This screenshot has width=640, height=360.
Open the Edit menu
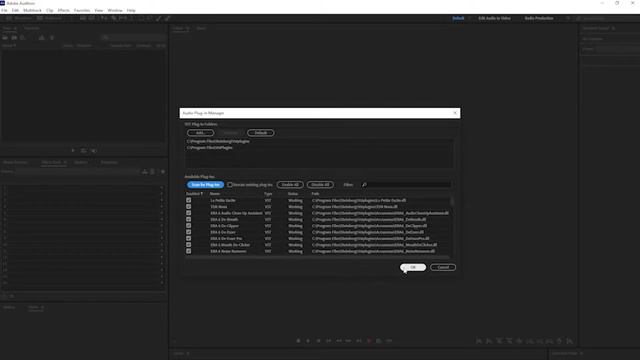click(x=15, y=10)
